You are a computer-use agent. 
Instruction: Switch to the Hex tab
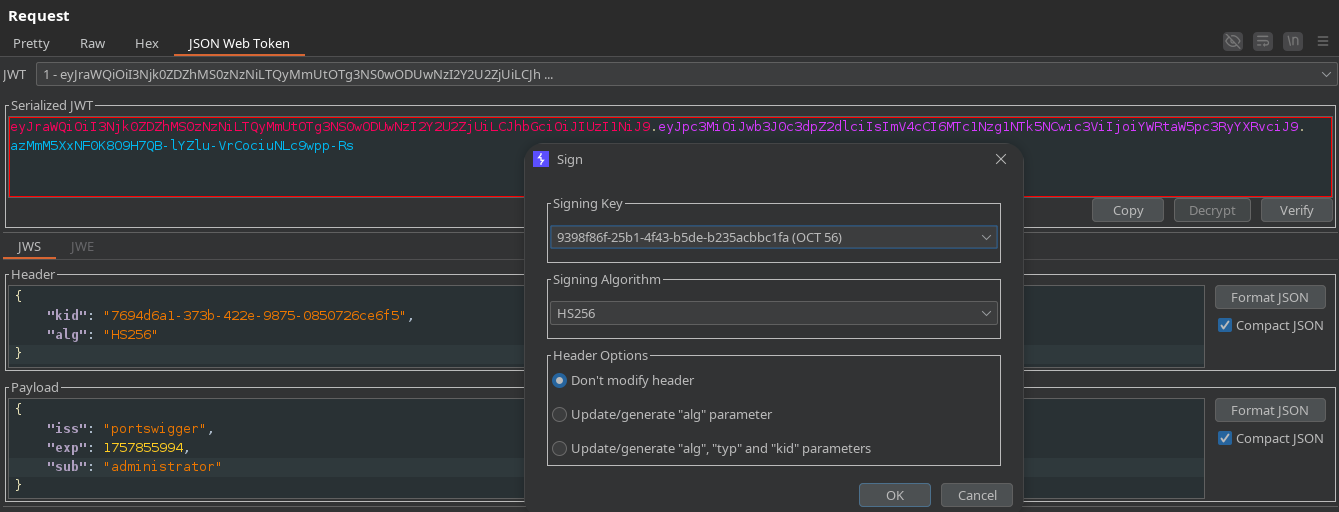pos(147,43)
